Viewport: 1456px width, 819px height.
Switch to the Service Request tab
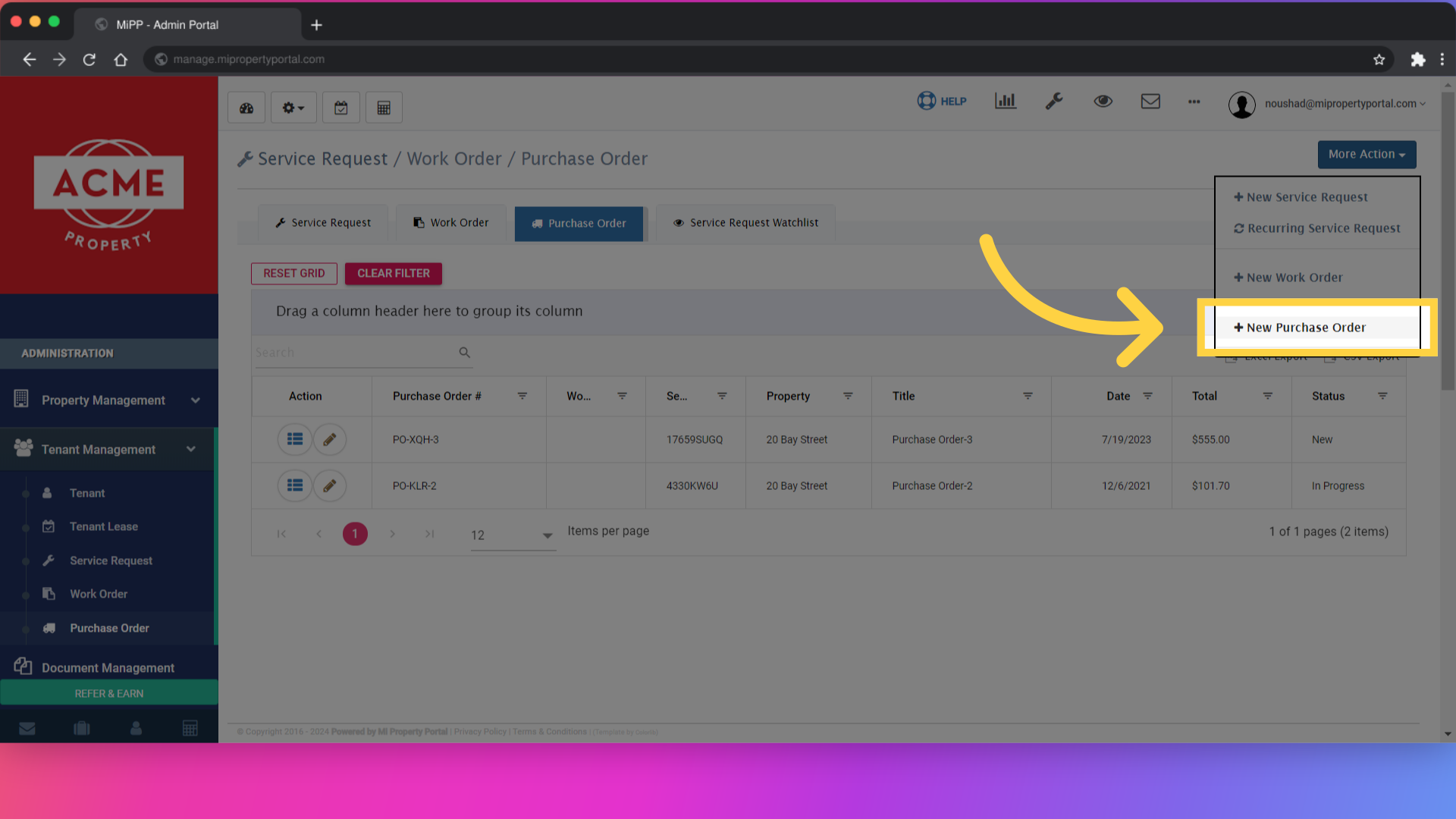[x=323, y=223]
